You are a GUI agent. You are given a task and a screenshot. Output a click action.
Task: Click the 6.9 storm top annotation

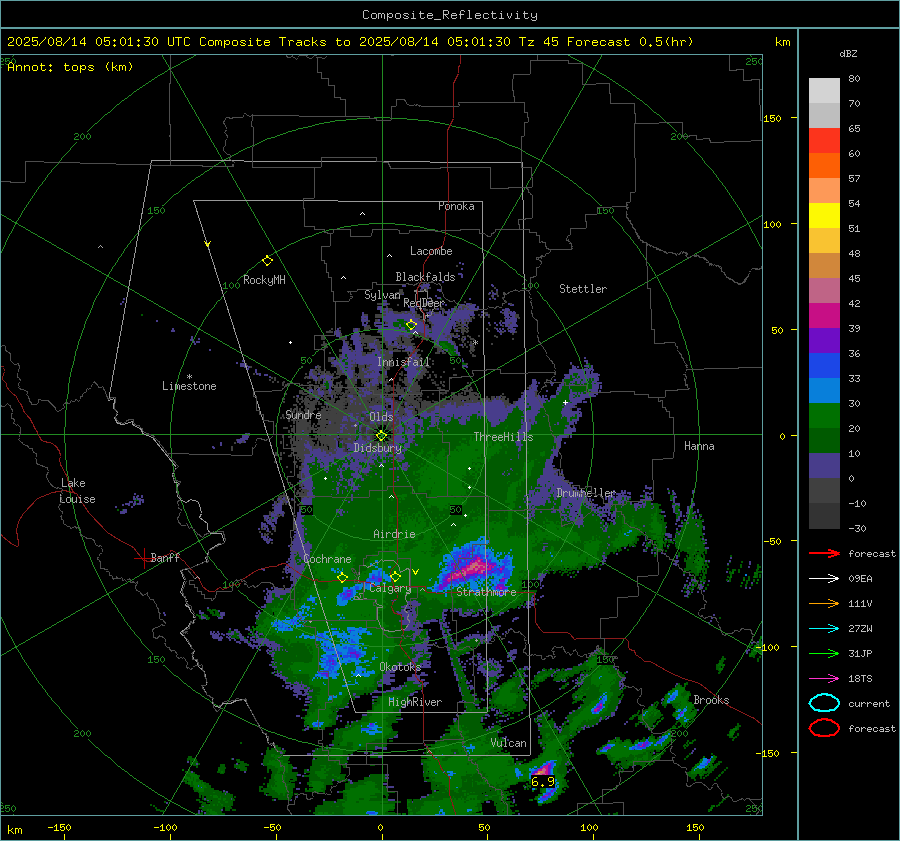[543, 781]
